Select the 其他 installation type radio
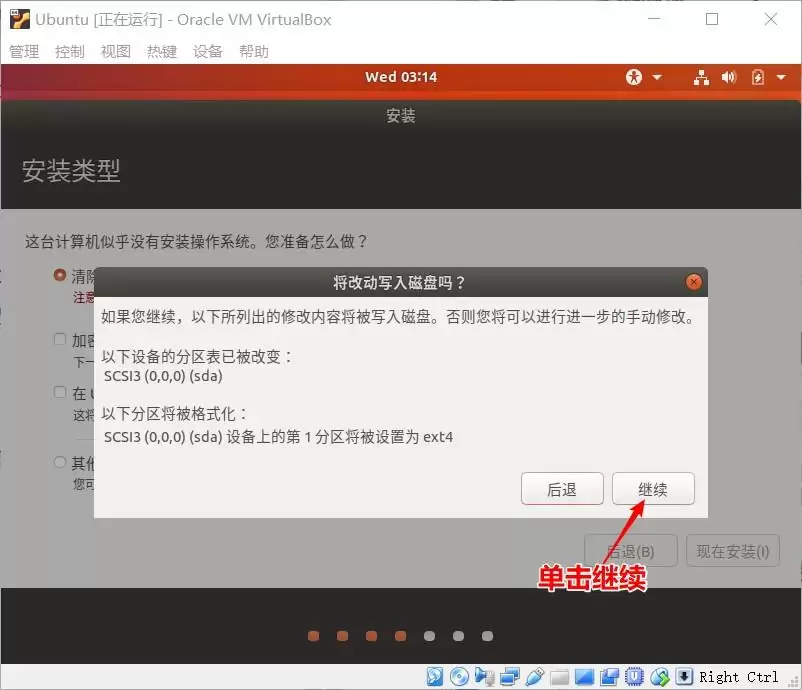802x690 pixels. pyautogui.click(x=59, y=461)
